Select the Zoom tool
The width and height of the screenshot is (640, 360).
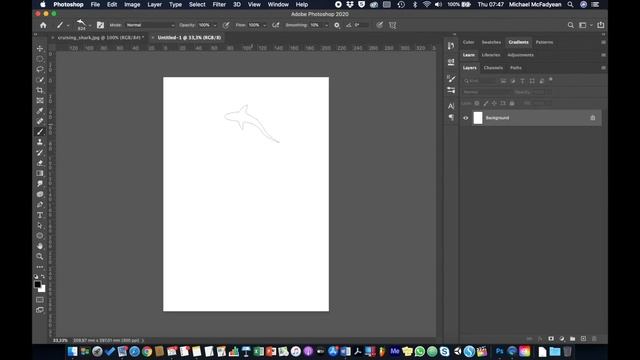pyautogui.click(x=40, y=256)
